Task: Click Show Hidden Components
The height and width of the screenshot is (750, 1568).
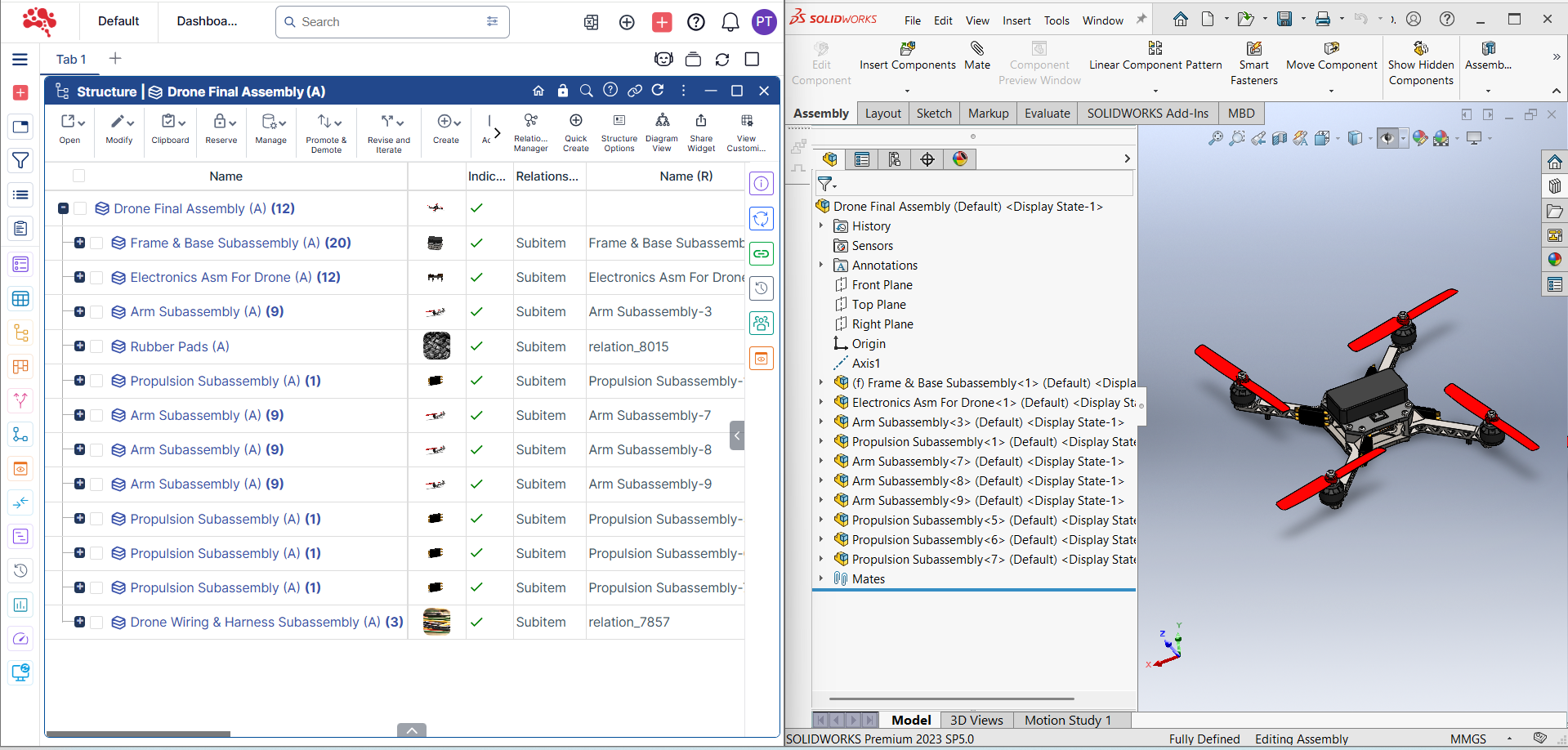Action: 1420,64
